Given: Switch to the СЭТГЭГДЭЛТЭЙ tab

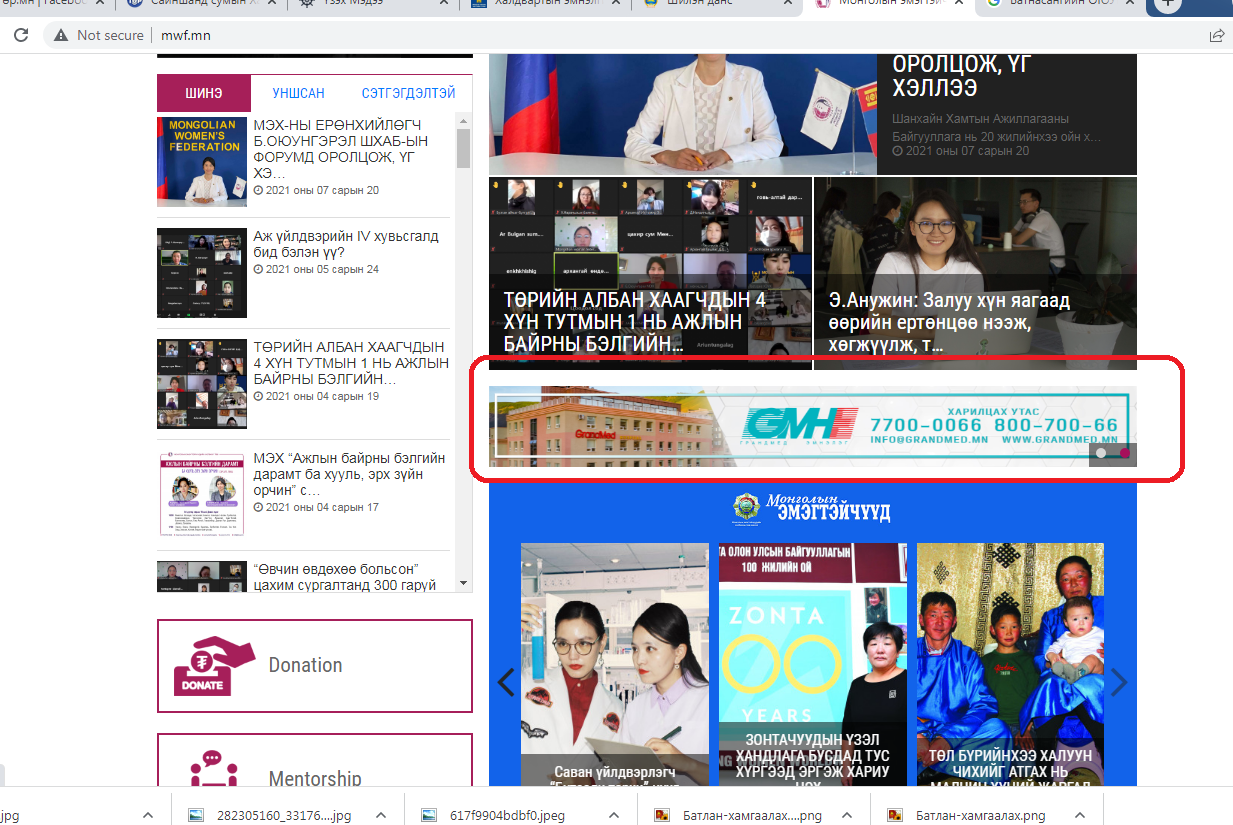Looking at the screenshot, I should click(408, 93).
